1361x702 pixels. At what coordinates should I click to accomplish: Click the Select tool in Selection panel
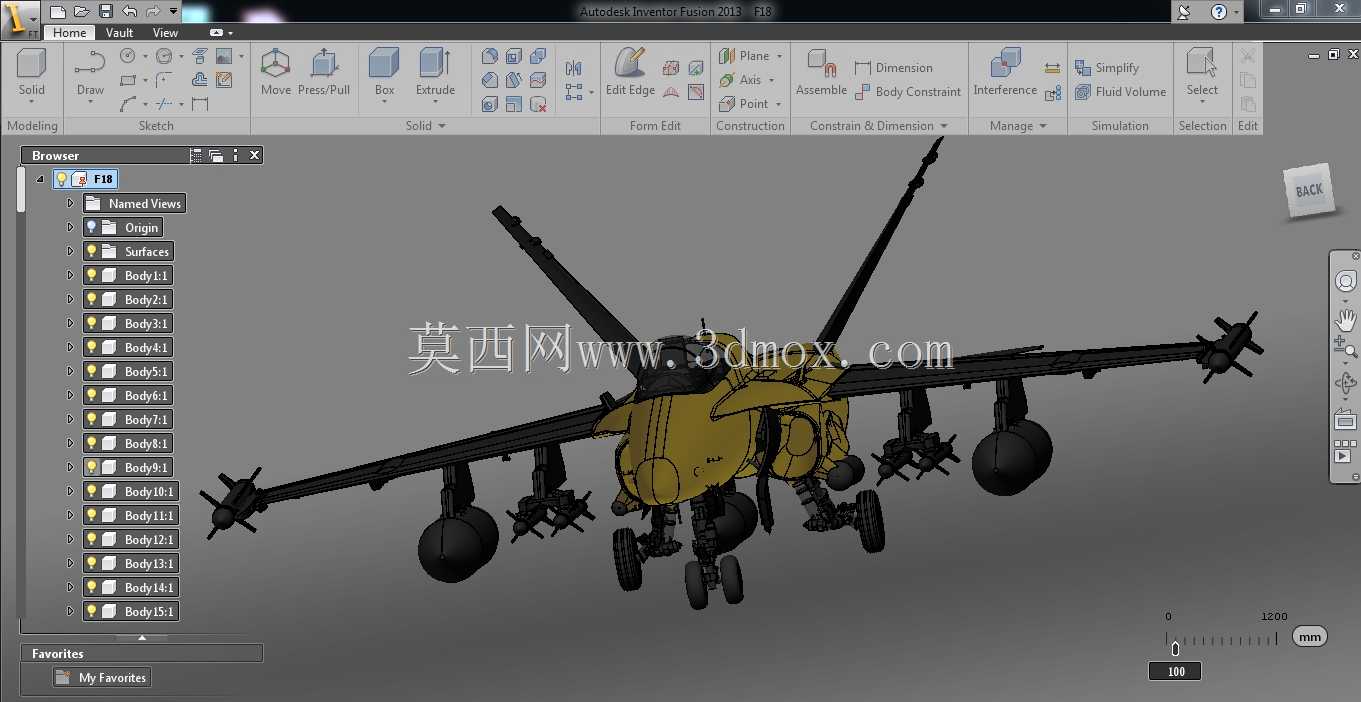(x=1202, y=73)
